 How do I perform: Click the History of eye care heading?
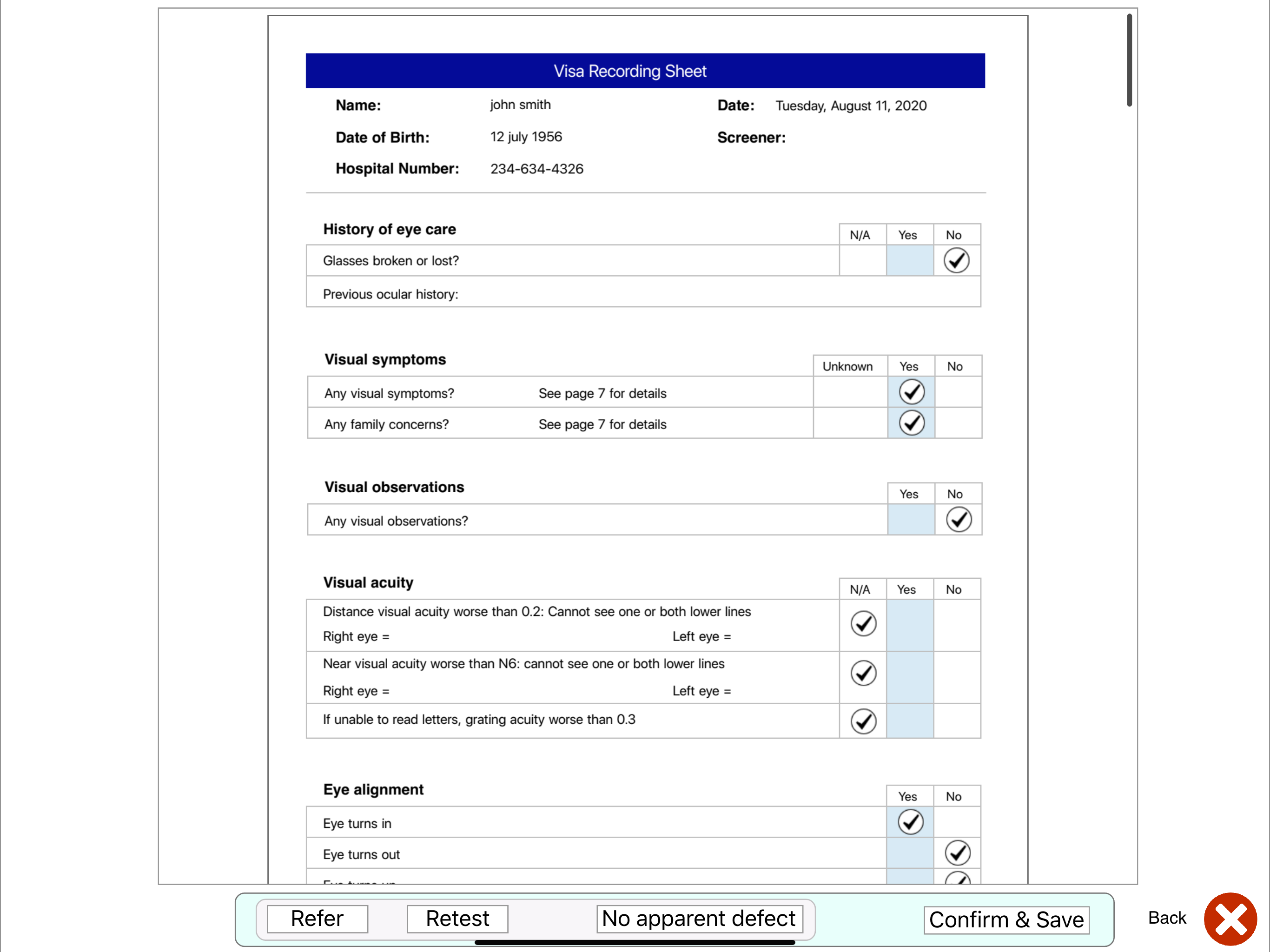tap(389, 230)
